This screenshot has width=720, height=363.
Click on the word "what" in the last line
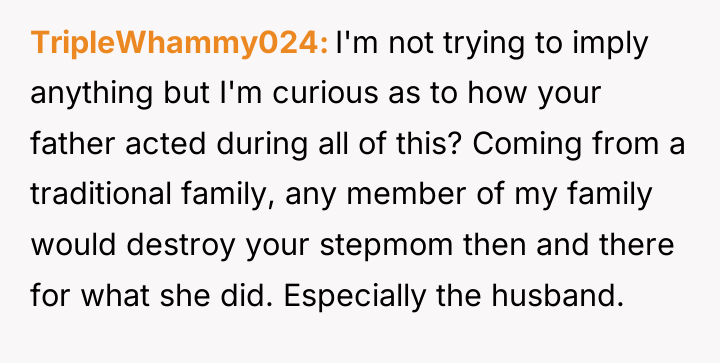tap(115, 296)
